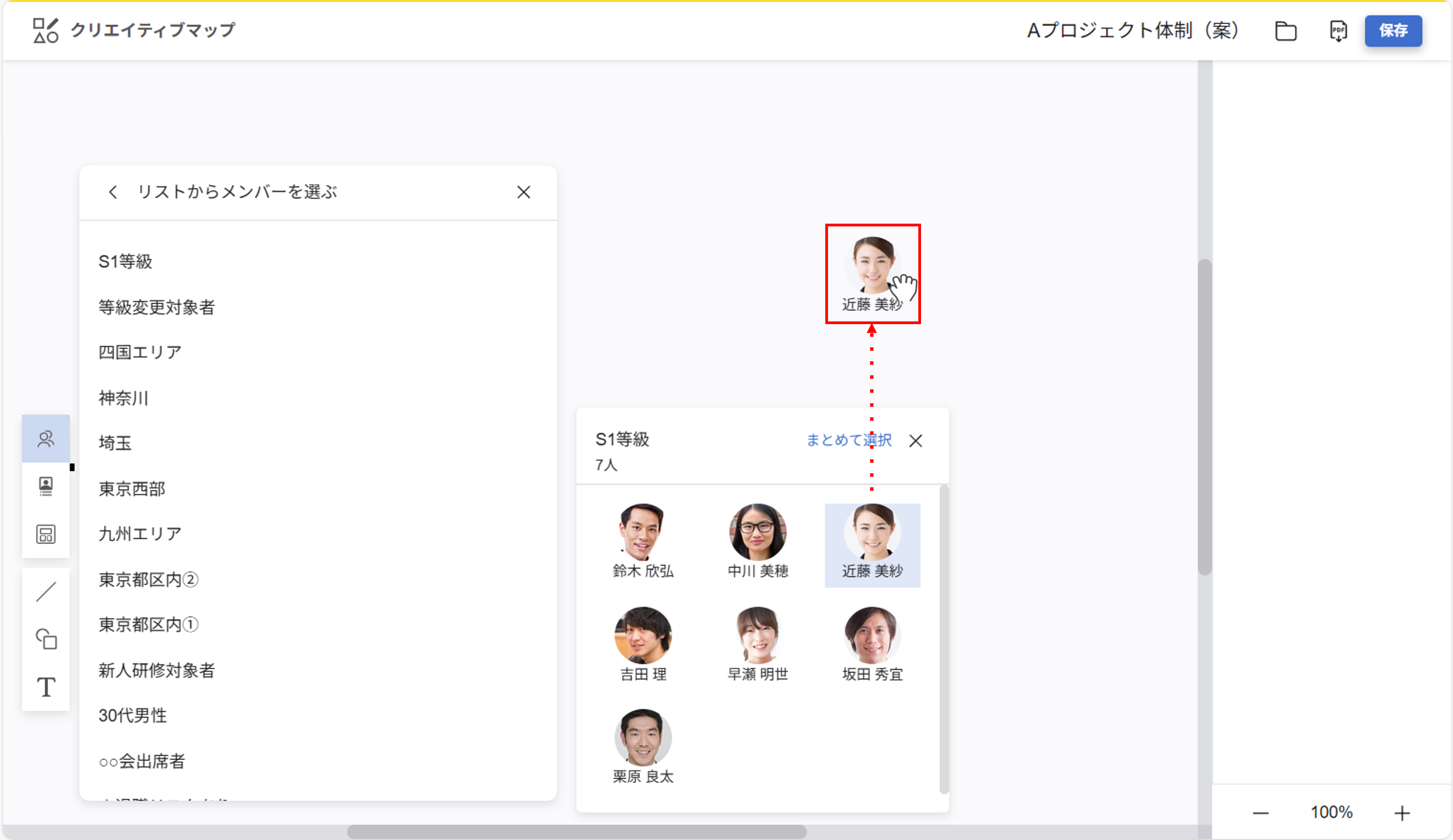Screen dimensions: 1453x840
Task: Select the text tool
Action: point(45,687)
